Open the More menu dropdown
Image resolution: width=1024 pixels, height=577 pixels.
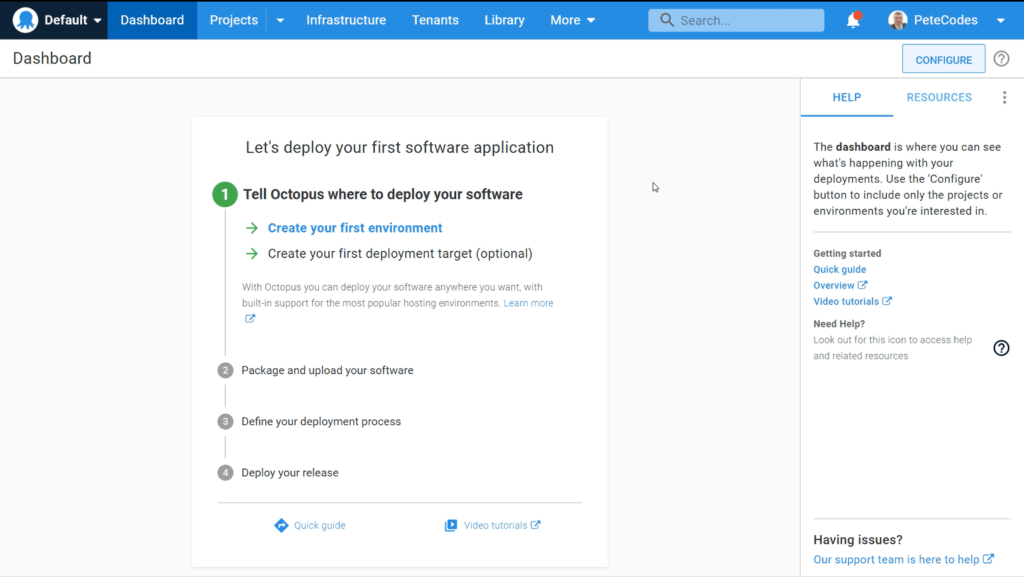(x=573, y=20)
